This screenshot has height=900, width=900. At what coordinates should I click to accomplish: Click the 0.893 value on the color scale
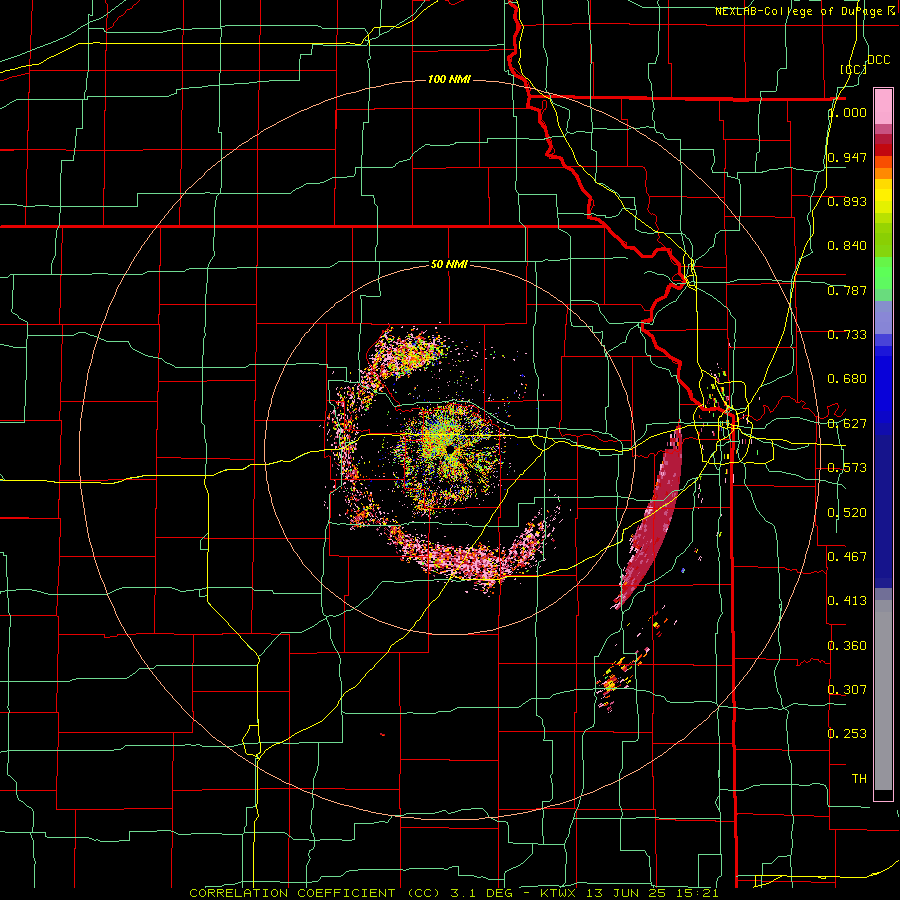click(847, 201)
